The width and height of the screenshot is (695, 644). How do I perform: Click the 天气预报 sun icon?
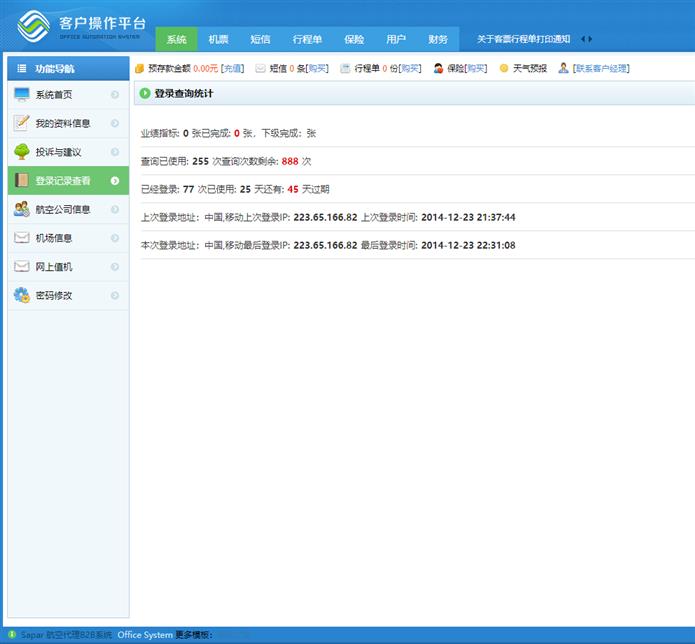[504, 68]
